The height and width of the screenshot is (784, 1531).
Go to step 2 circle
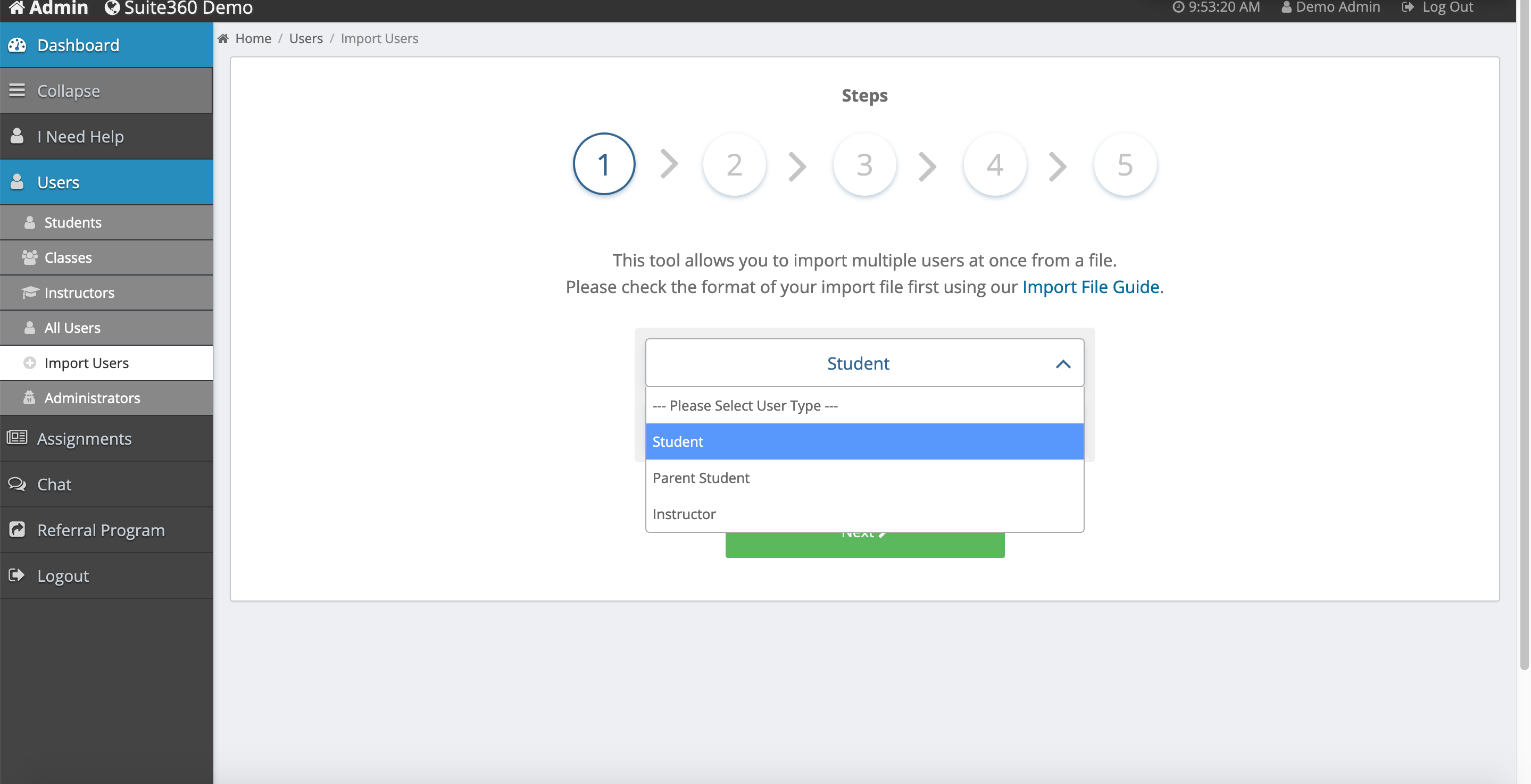pos(734,165)
